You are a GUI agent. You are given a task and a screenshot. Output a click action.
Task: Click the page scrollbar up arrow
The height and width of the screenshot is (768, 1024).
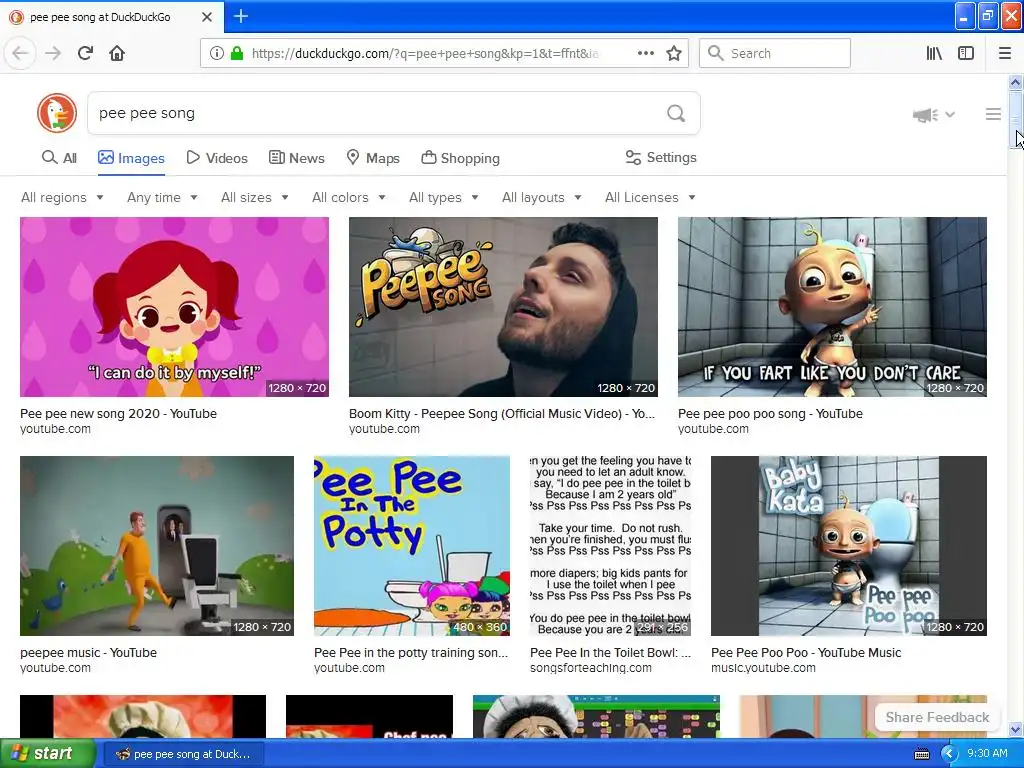1016,82
